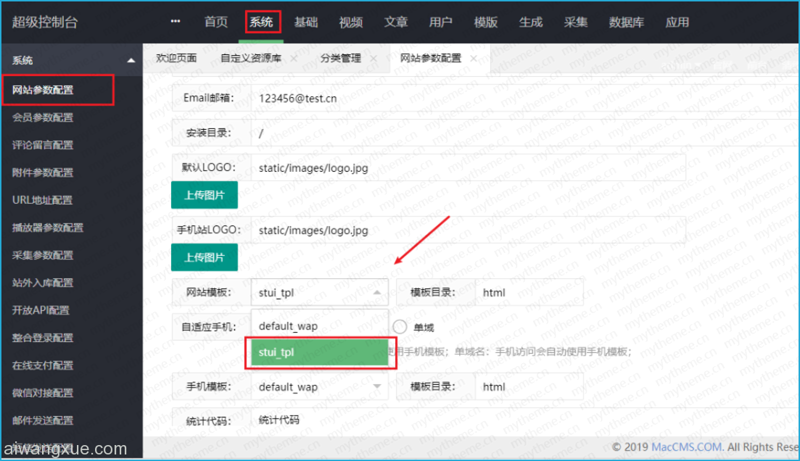Choose default_wap option in dropdown list
Image resolution: width=800 pixels, height=461 pixels.
[319, 326]
